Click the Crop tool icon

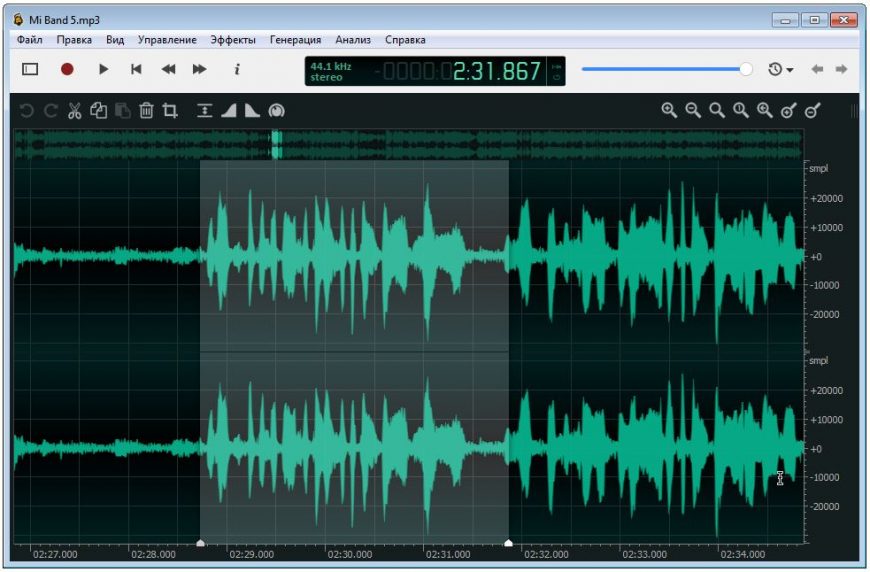tap(170, 111)
